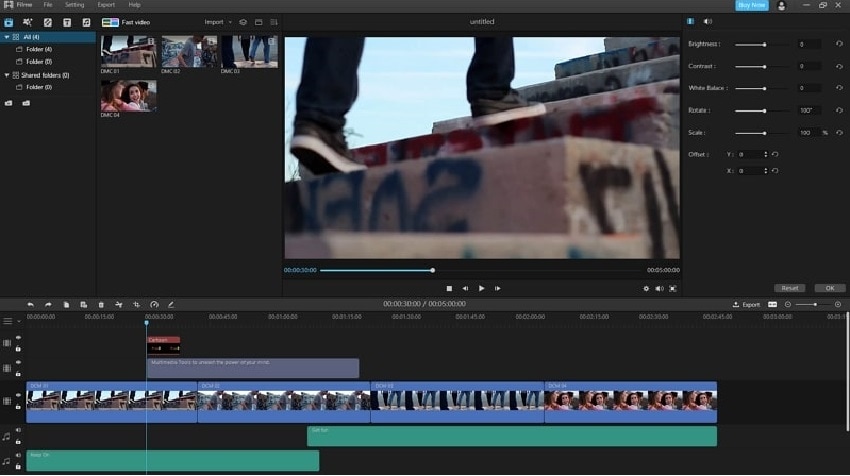This screenshot has height=476, width=850.
Task: Click the Buy Now button
Action: click(752, 5)
